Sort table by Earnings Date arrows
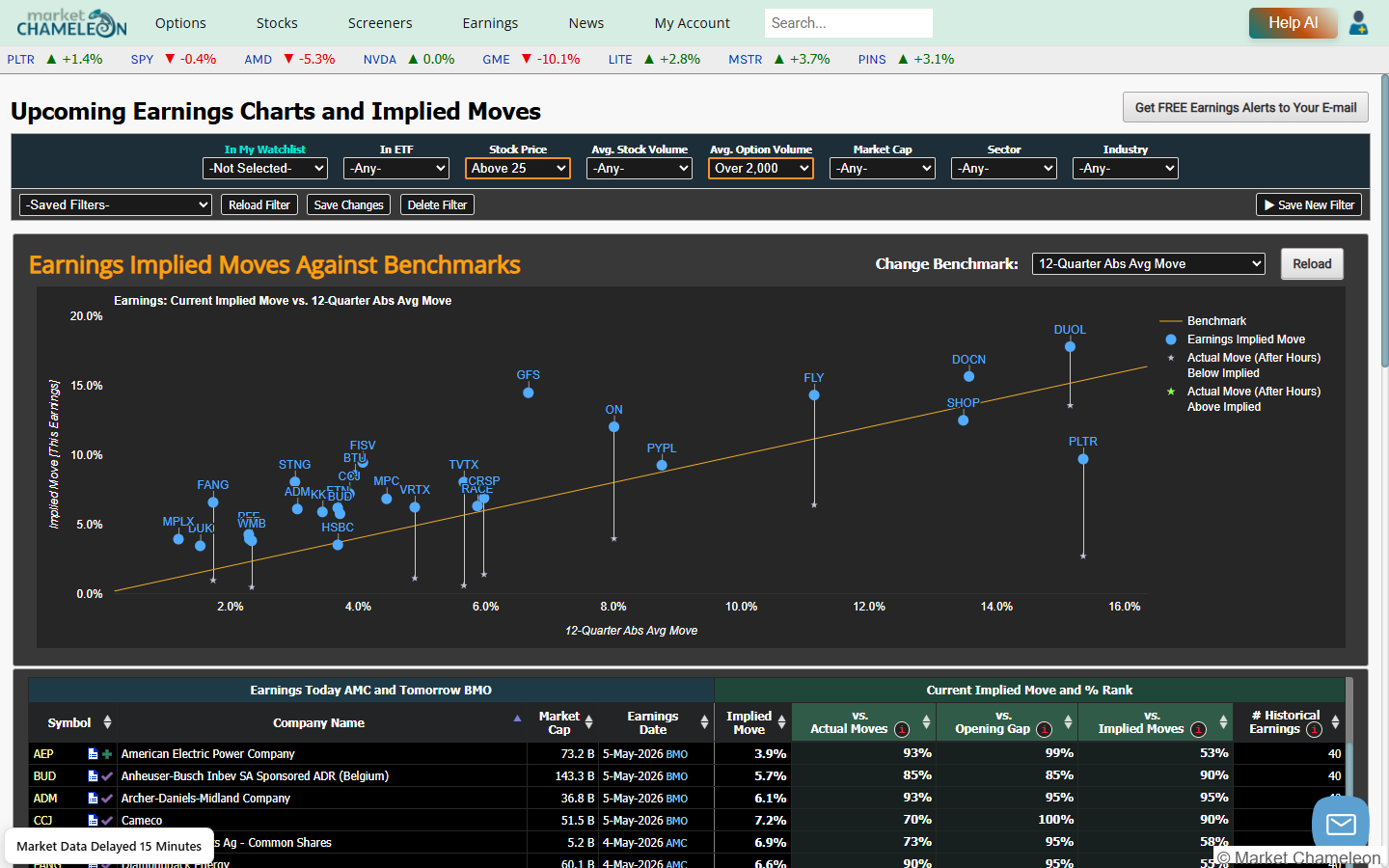1389x868 pixels. [704, 722]
